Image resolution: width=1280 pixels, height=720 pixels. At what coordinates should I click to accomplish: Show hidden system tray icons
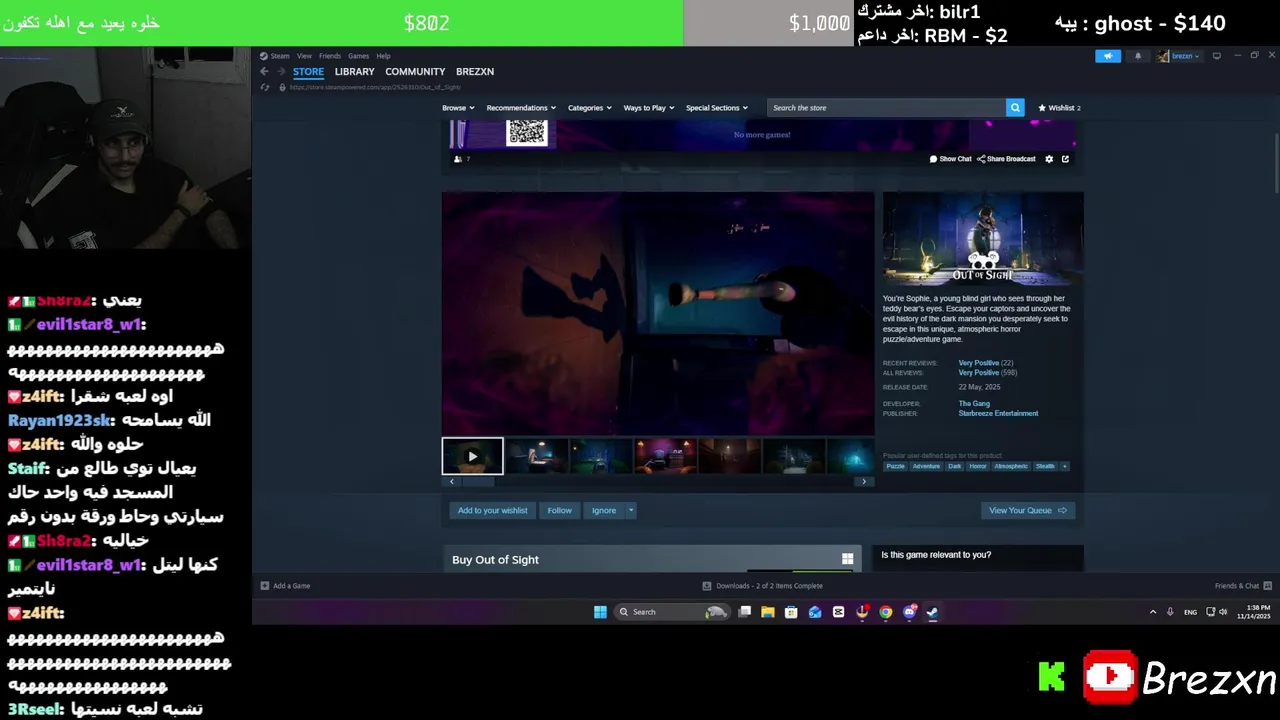[1153, 612]
